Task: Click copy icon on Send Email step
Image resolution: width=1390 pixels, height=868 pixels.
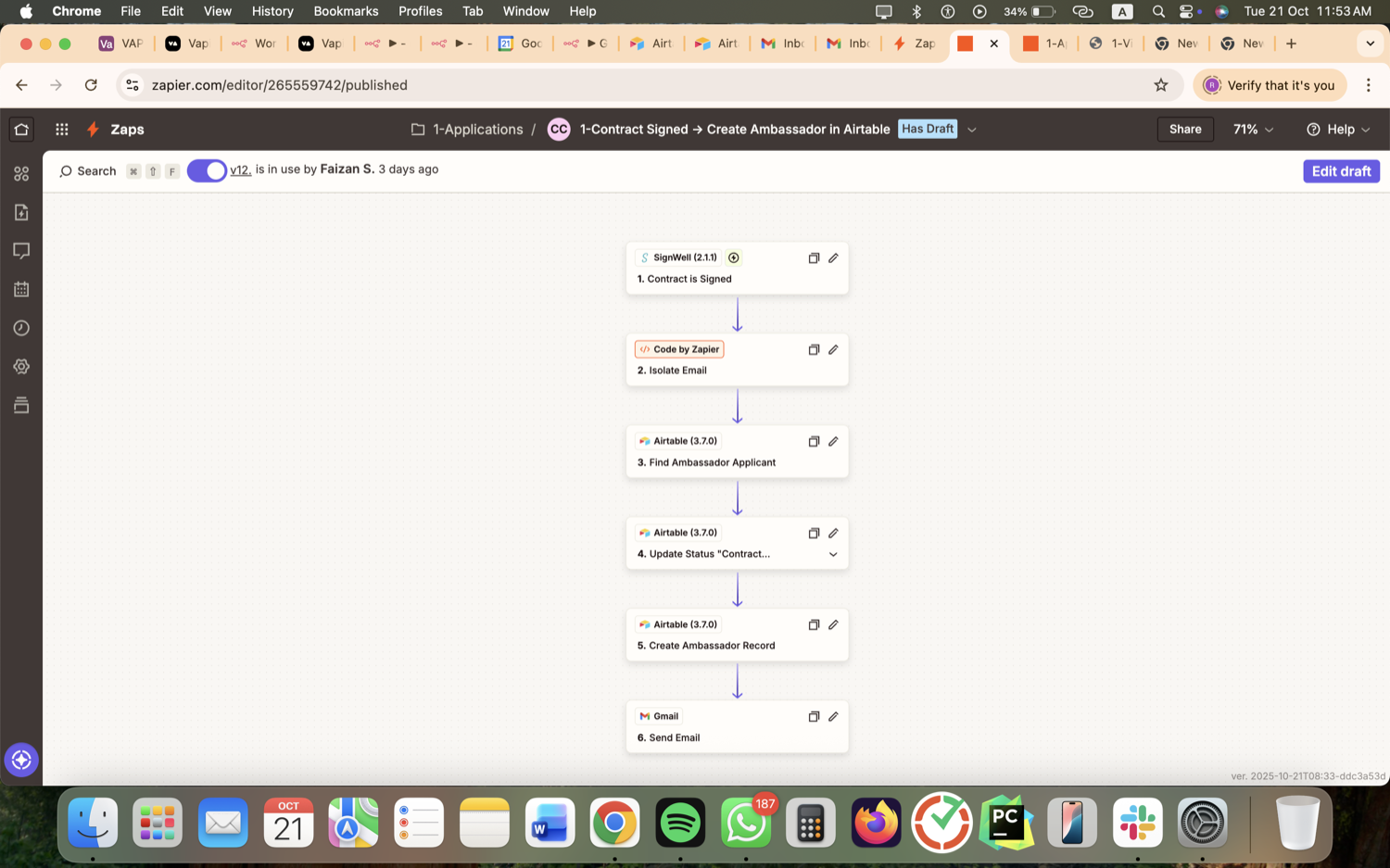Action: (814, 716)
